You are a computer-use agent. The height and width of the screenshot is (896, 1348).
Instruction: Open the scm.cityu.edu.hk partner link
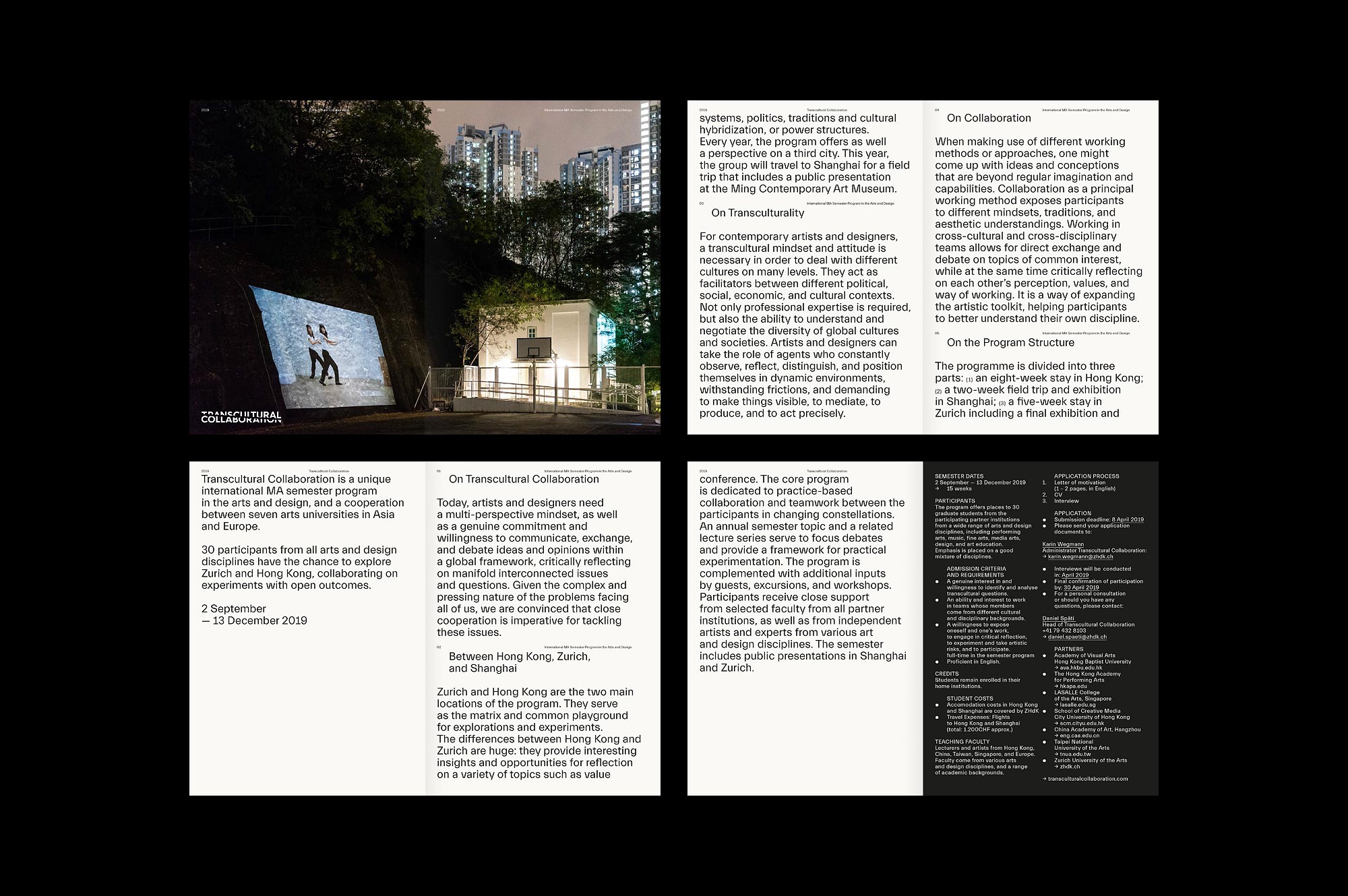click(x=1082, y=723)
